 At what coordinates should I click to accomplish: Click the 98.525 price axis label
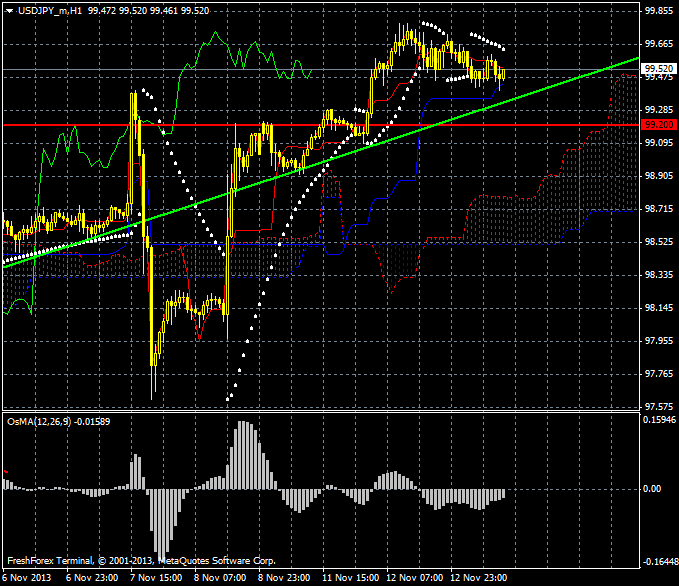(658, 242)
